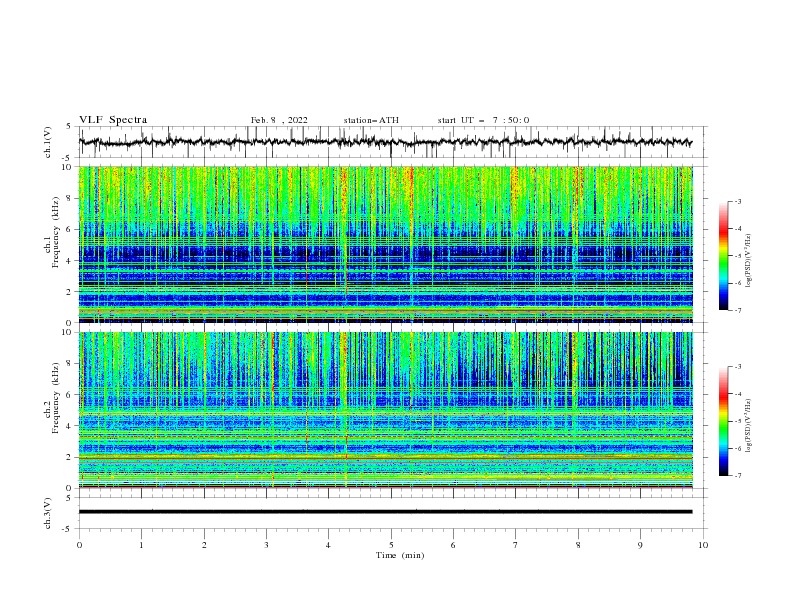This screenshot has width=792, height=612.
Task: Click the "Time (min)" axis title
Action: pos(400,555)
